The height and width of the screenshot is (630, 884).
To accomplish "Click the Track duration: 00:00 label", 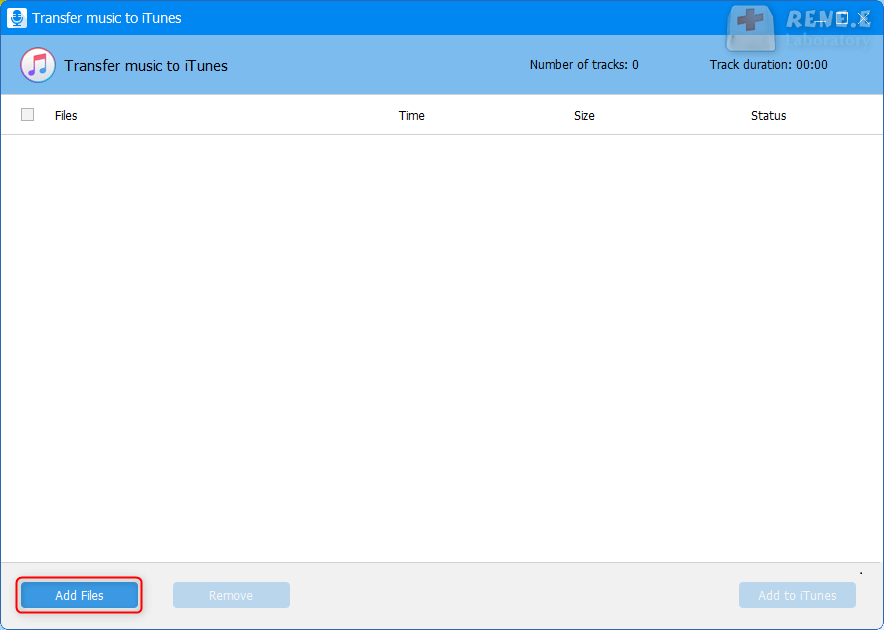I will tap(768, 65).
